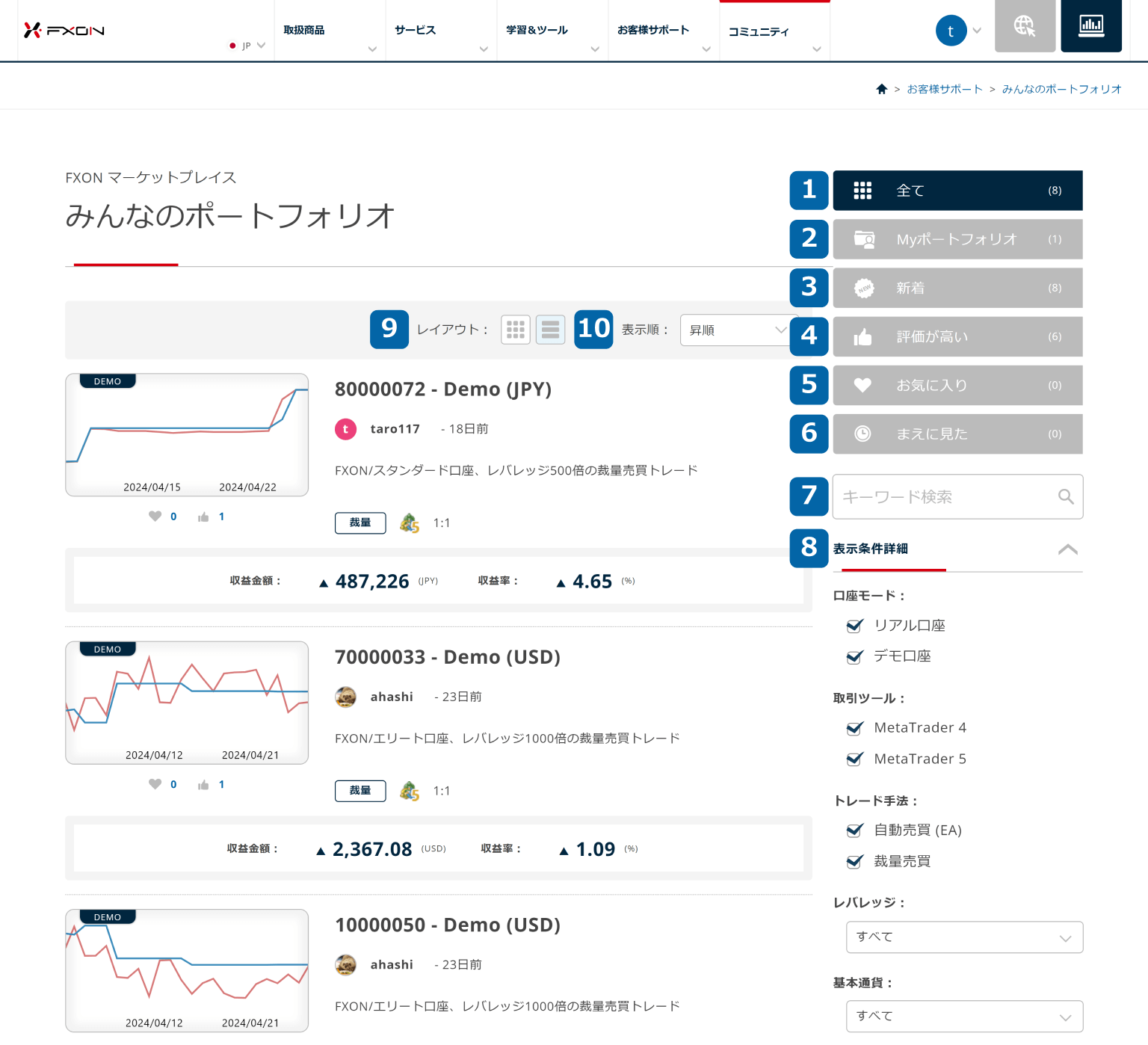Click 487,226 profit amount value
1148x1045 pixels.
click(x=372, y=582)
